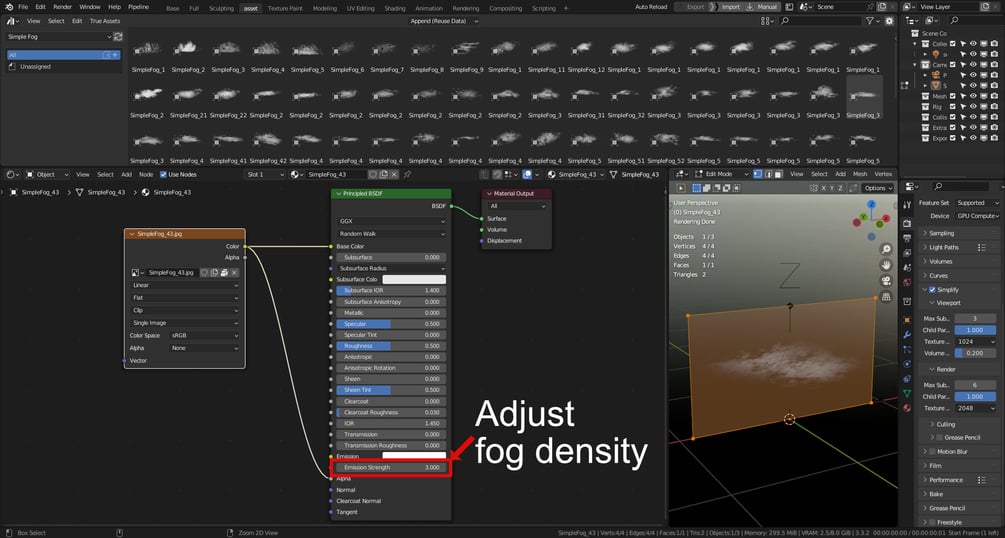This screenshot has width=1005, height=538.
Task: Switch to the Shading workspace tab
Action: (x=395, y=8)
